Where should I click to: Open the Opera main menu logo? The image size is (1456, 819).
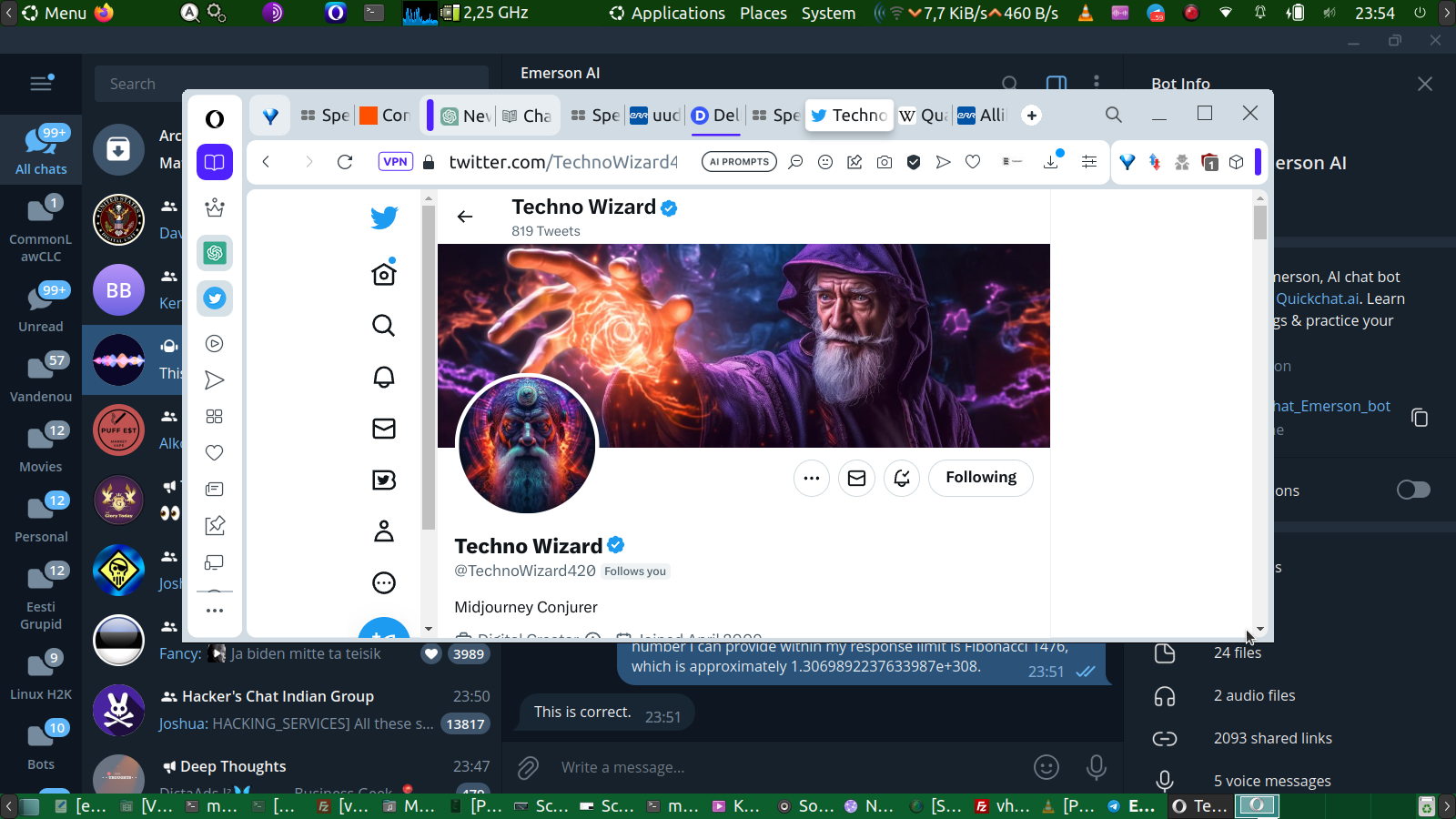215,118
